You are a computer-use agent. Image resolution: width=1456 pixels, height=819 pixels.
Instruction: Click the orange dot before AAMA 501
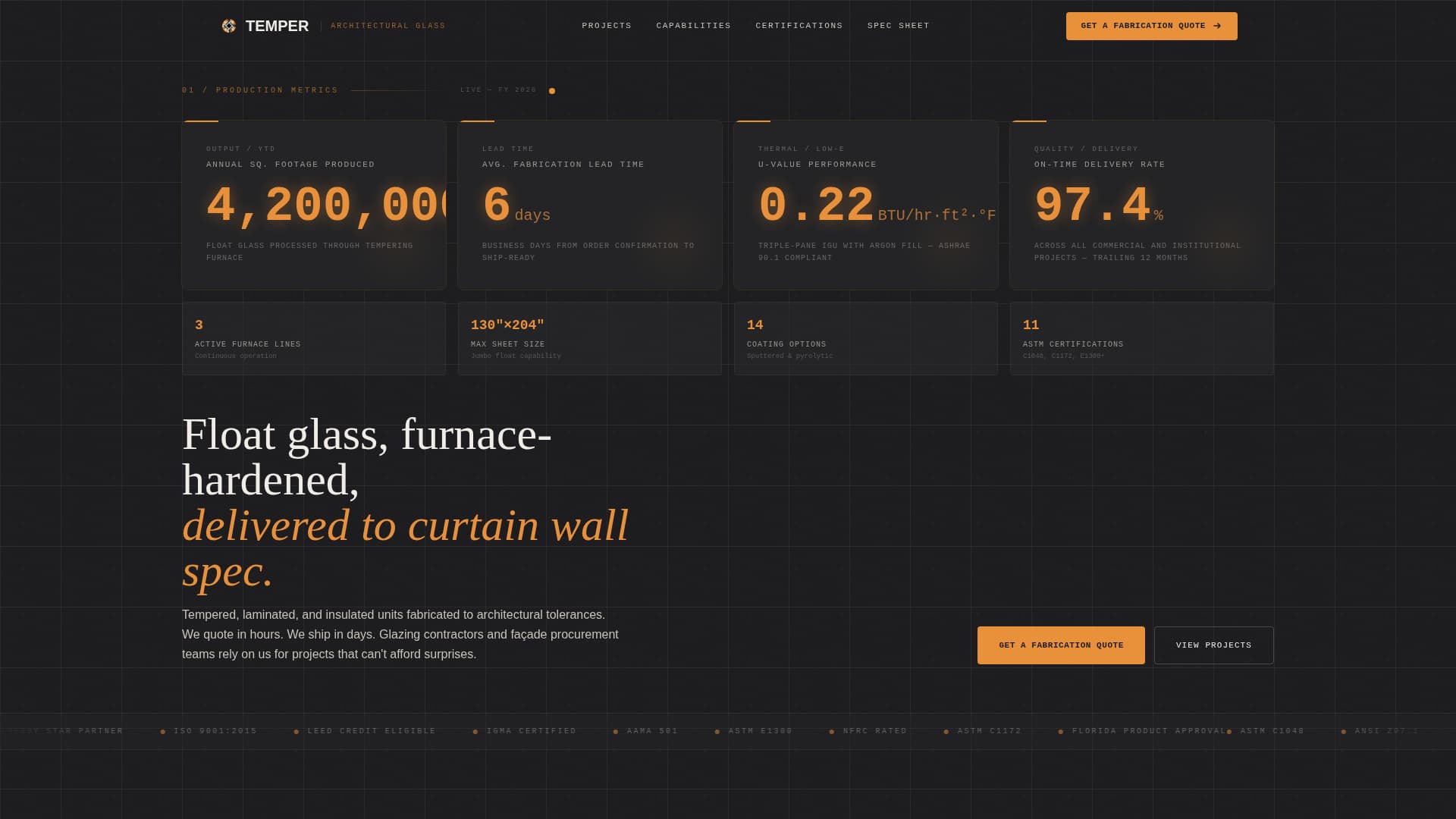tap(614, 731)
